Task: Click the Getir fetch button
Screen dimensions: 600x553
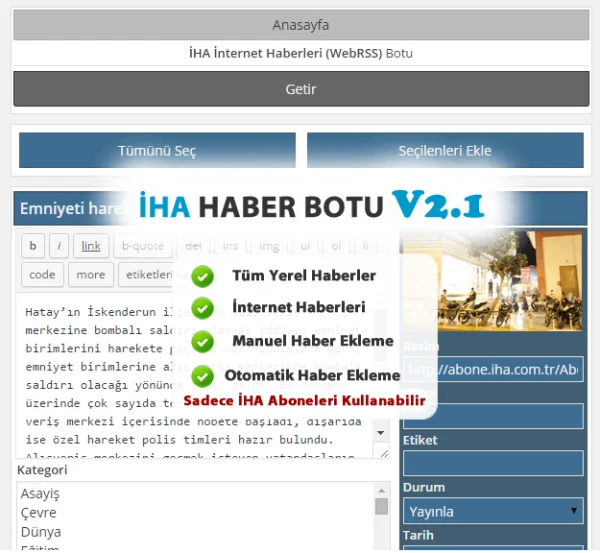Action: (x=301, y=89)
